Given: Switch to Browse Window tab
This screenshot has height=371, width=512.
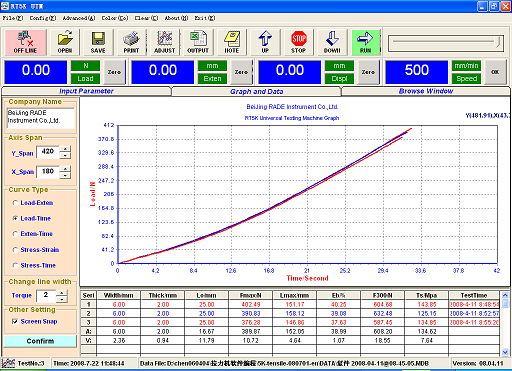Looking at the screenshot, I should [x=426, y=91].
